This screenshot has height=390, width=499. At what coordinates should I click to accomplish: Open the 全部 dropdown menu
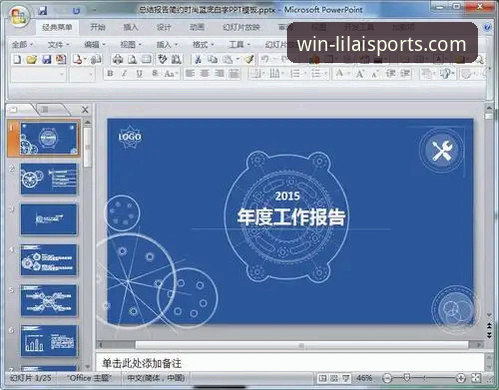[22, 44]
